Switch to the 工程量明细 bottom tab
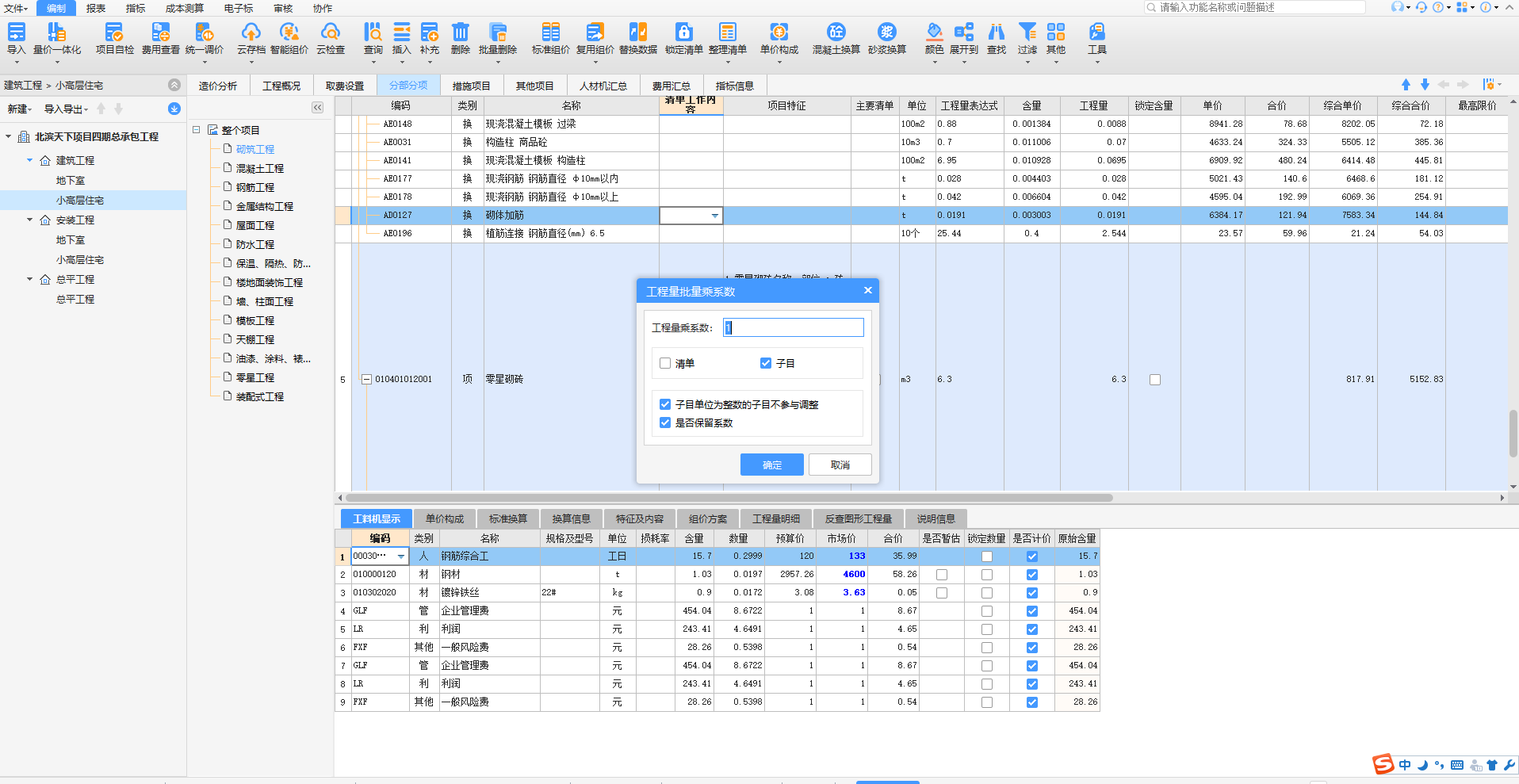1519x784 pixels. click(x=776, y=518)
